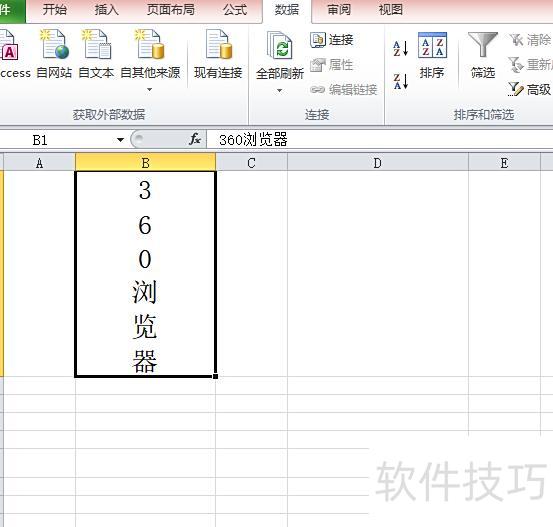Click formula bar showing 360浏览器
Image resolution: width=553 pixels, height=527 pixels.
(x=379, y=140)
